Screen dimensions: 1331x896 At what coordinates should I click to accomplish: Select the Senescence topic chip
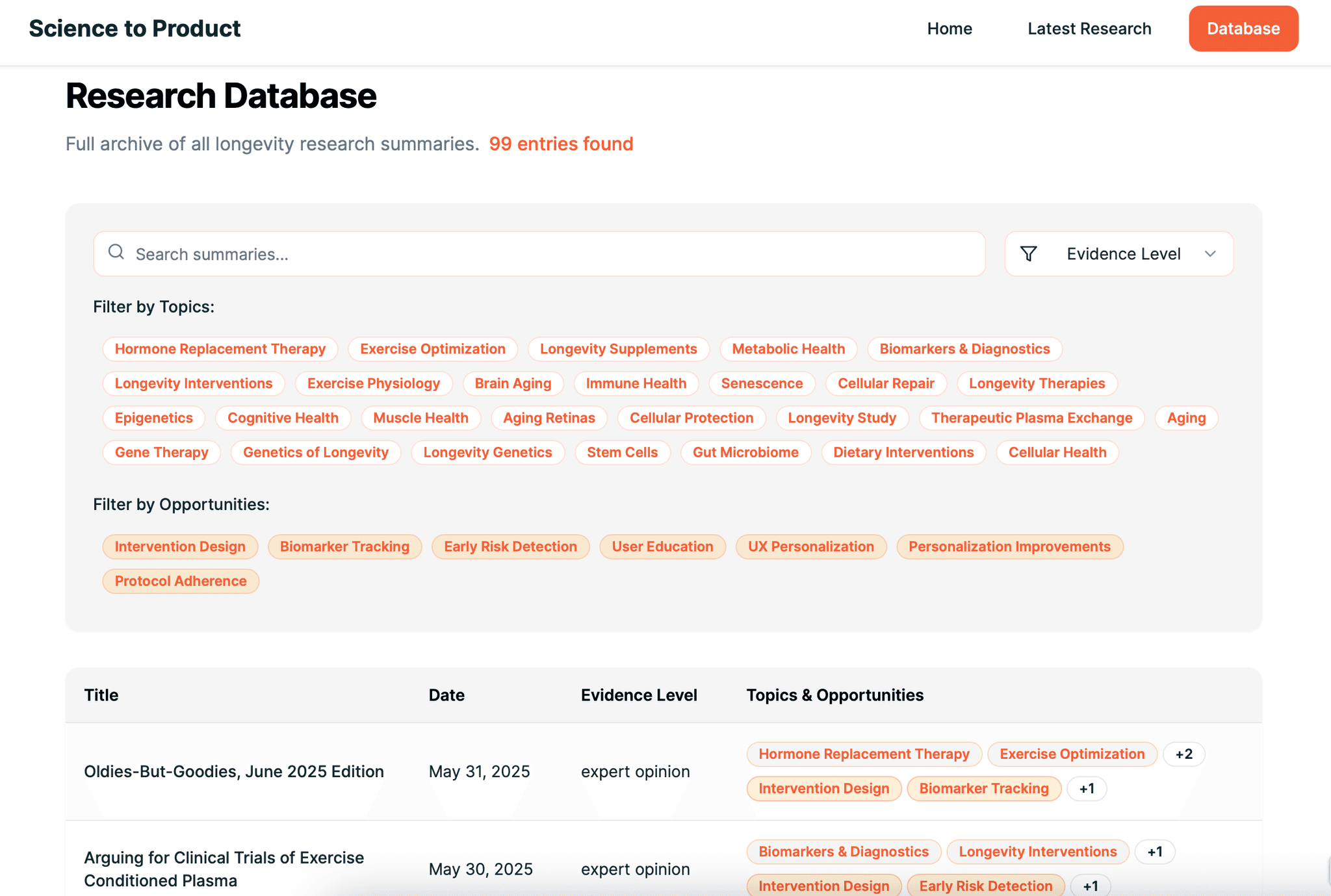[762, 383]
